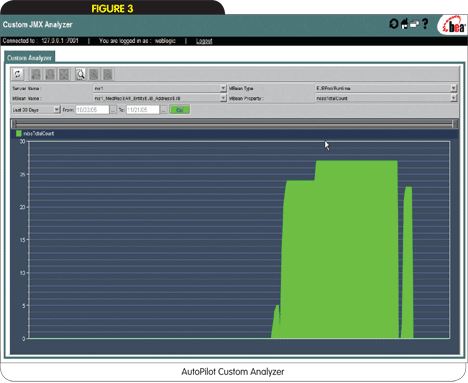This screenshot has width=468, height=383.
Task: Click the reload icon in the header
Action: [394, 24]
